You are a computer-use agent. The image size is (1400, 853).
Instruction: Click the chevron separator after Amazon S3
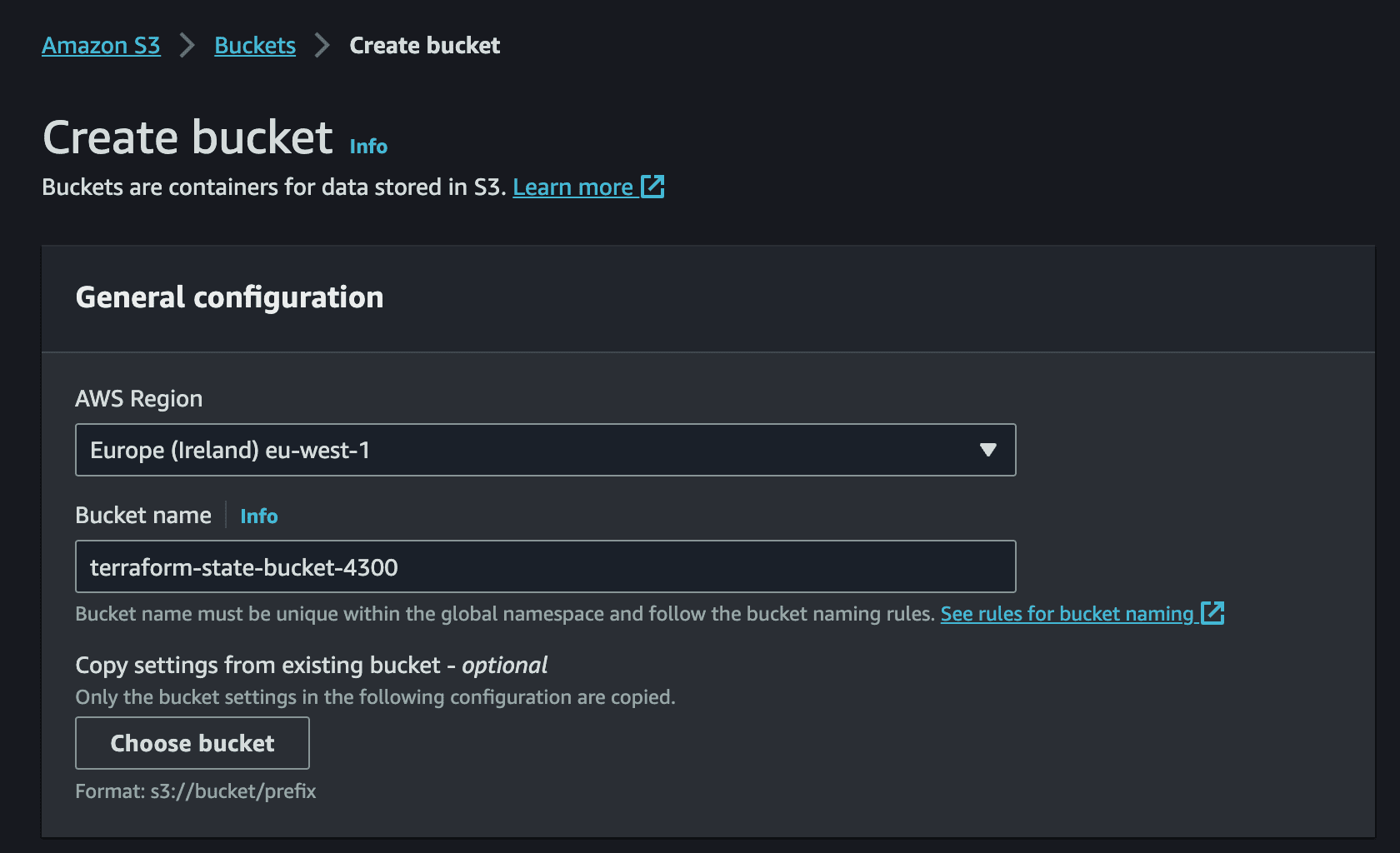187,45
